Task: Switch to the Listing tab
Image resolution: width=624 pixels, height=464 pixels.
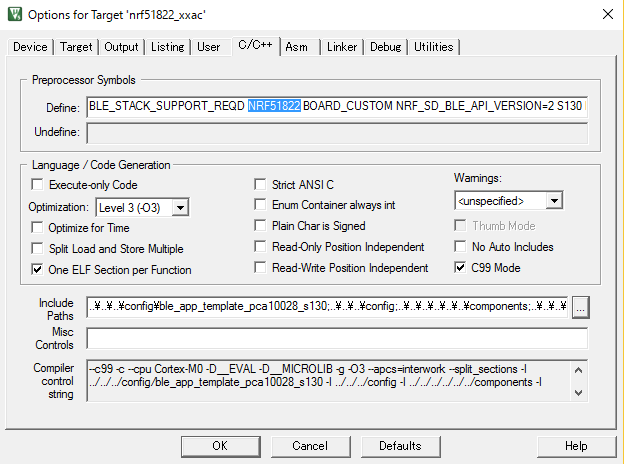Action: 168,47
